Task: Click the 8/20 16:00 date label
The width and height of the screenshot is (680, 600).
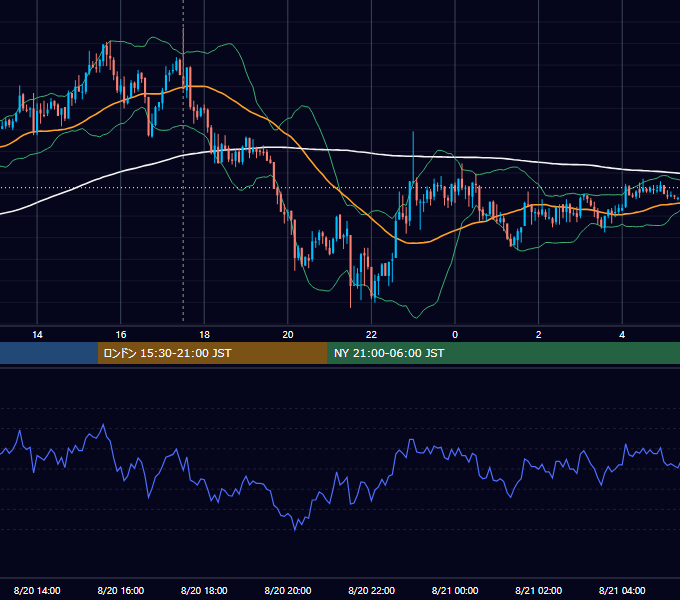Action: pyautogui.click(x=121, y=590)
